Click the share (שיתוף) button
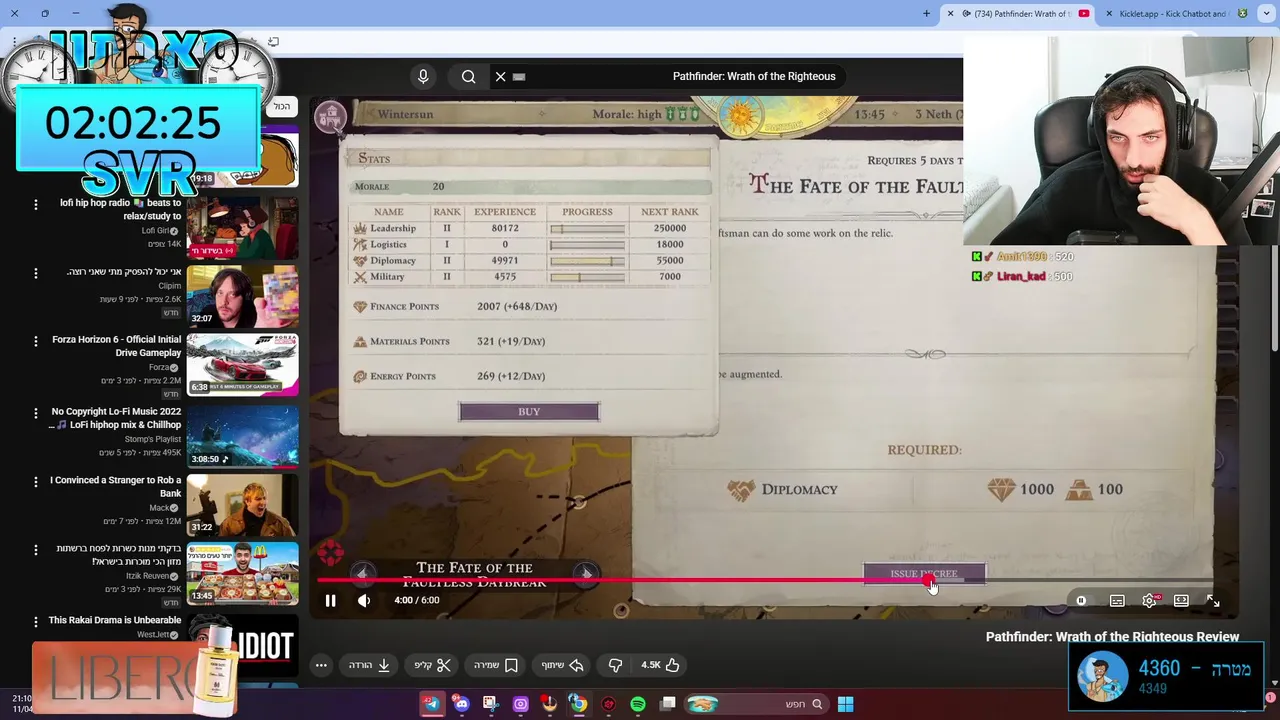 tap(563, 665)
